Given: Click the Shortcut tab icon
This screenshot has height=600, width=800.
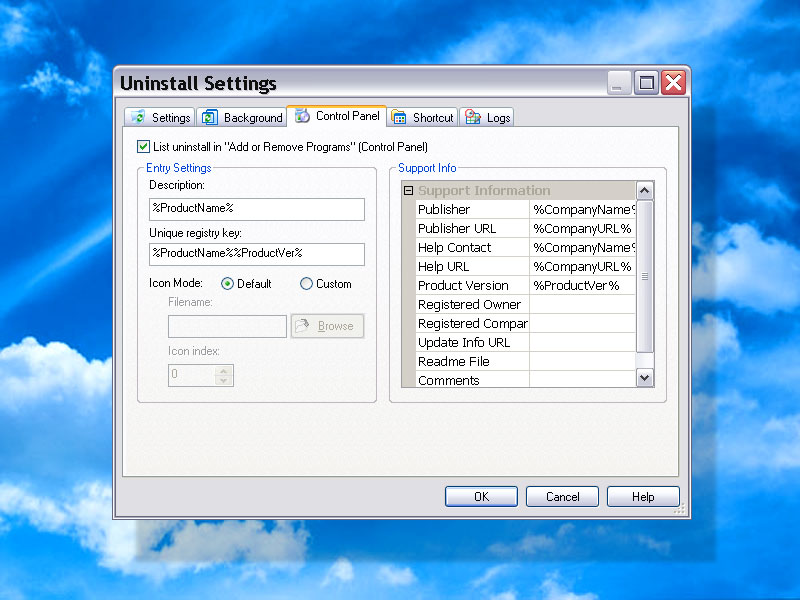Looking at the screenshot, I should click(x=399, y=117).
